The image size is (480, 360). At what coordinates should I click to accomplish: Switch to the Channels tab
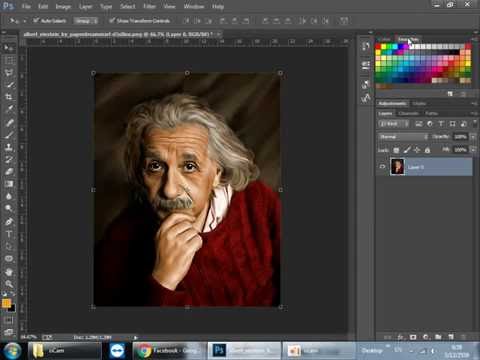pos(408,113)
